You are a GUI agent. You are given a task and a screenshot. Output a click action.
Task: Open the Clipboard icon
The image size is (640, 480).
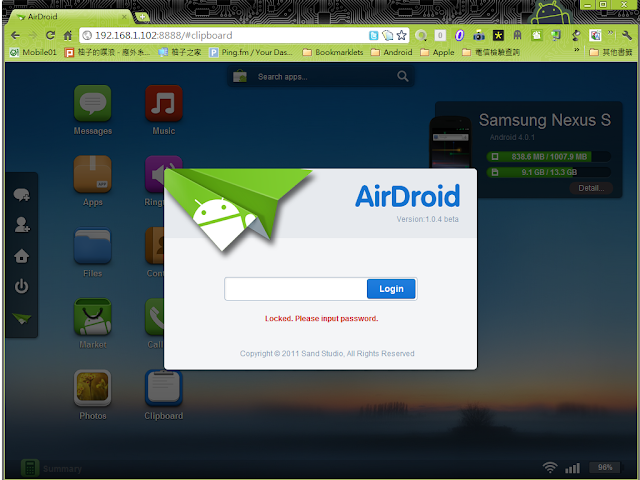tap(164, 388)
